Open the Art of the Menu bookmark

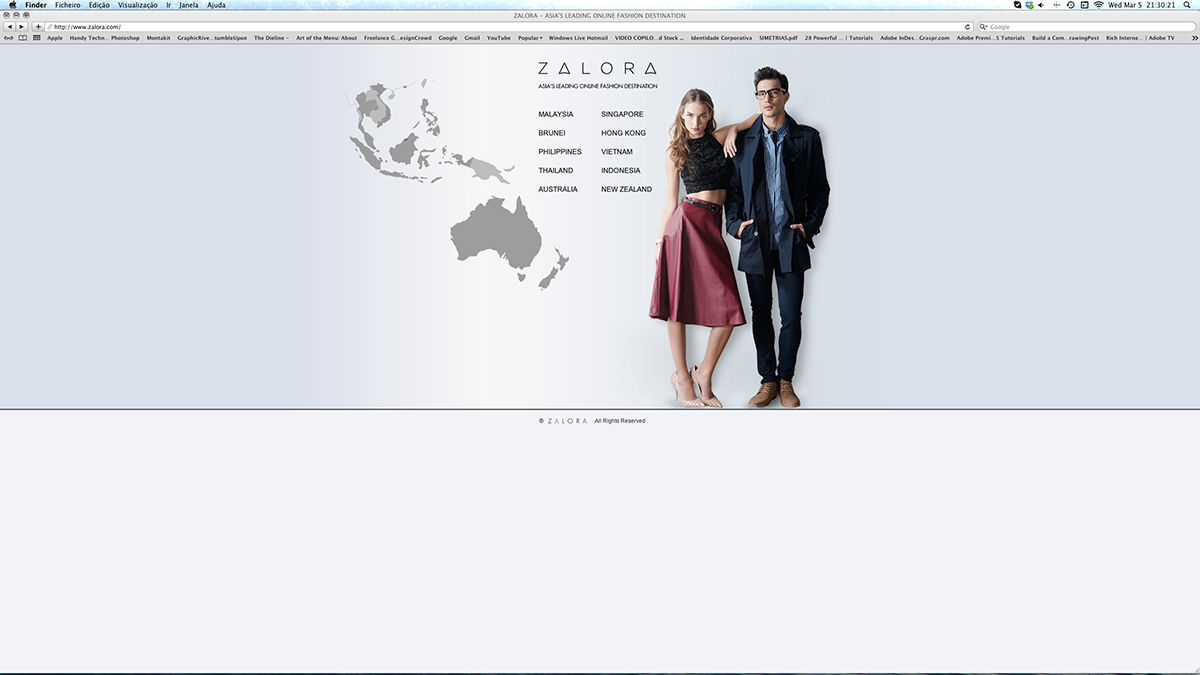[326, 38]
